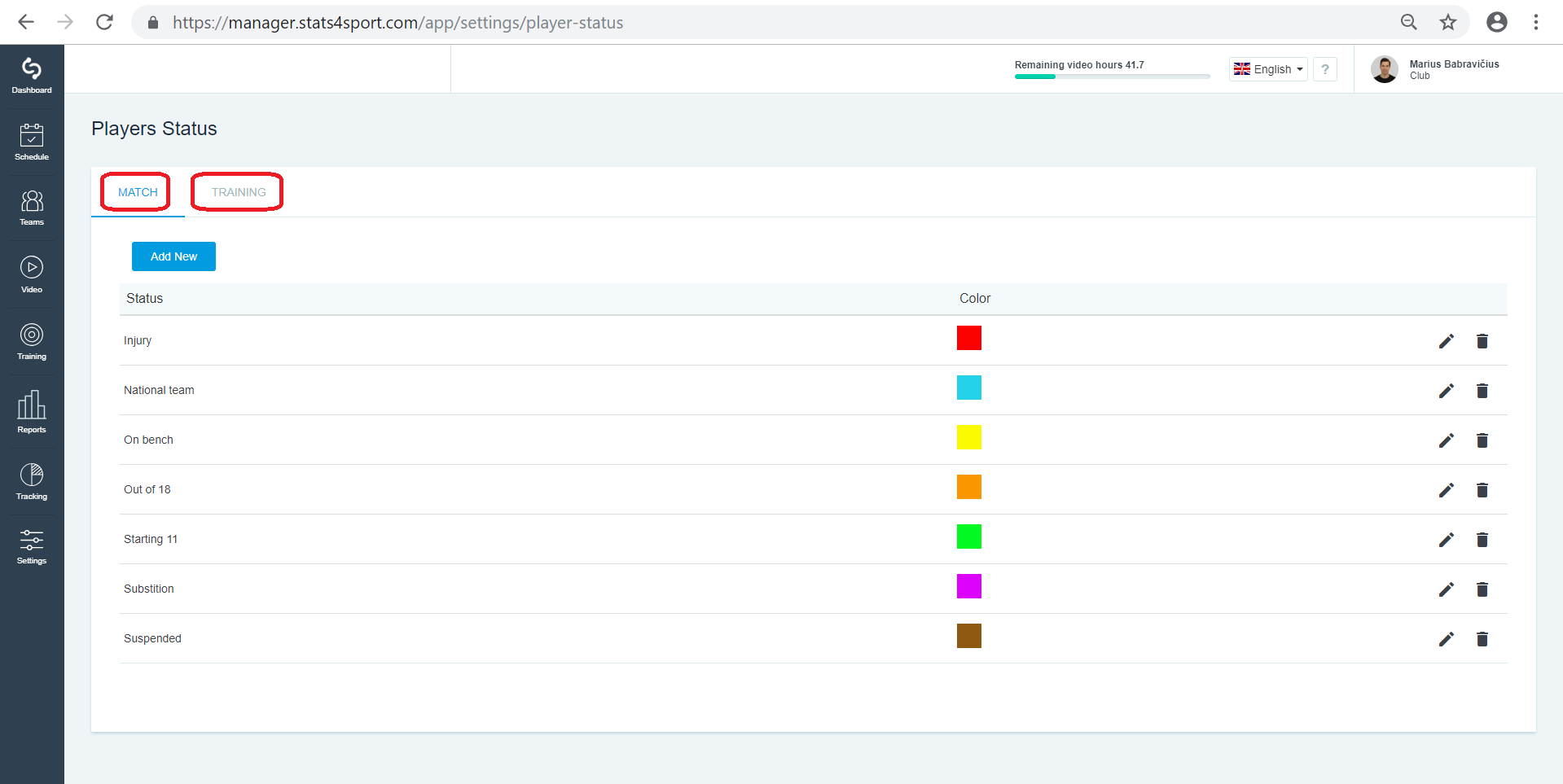This screenshot has height=784, width=1563.
Task: Open the Tracking sidebar icon
Action: (32, 481)
